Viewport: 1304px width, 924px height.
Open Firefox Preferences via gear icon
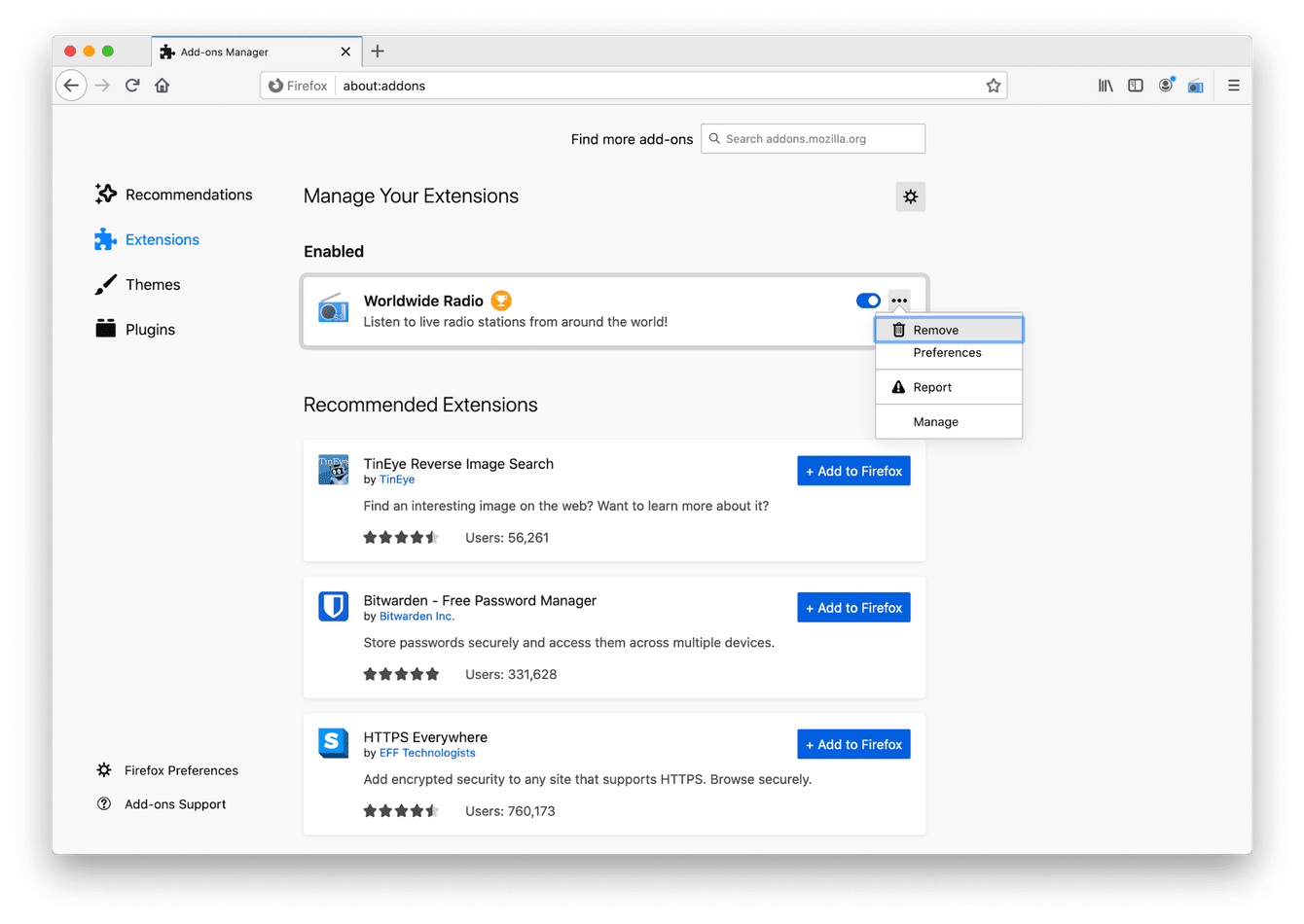click(x=104, y=769)
